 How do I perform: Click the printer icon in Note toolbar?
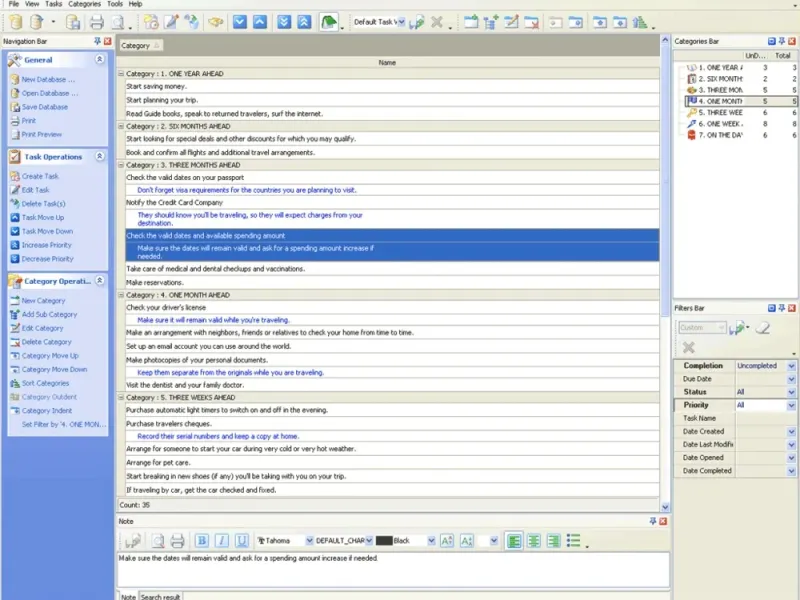pos(177,540)
